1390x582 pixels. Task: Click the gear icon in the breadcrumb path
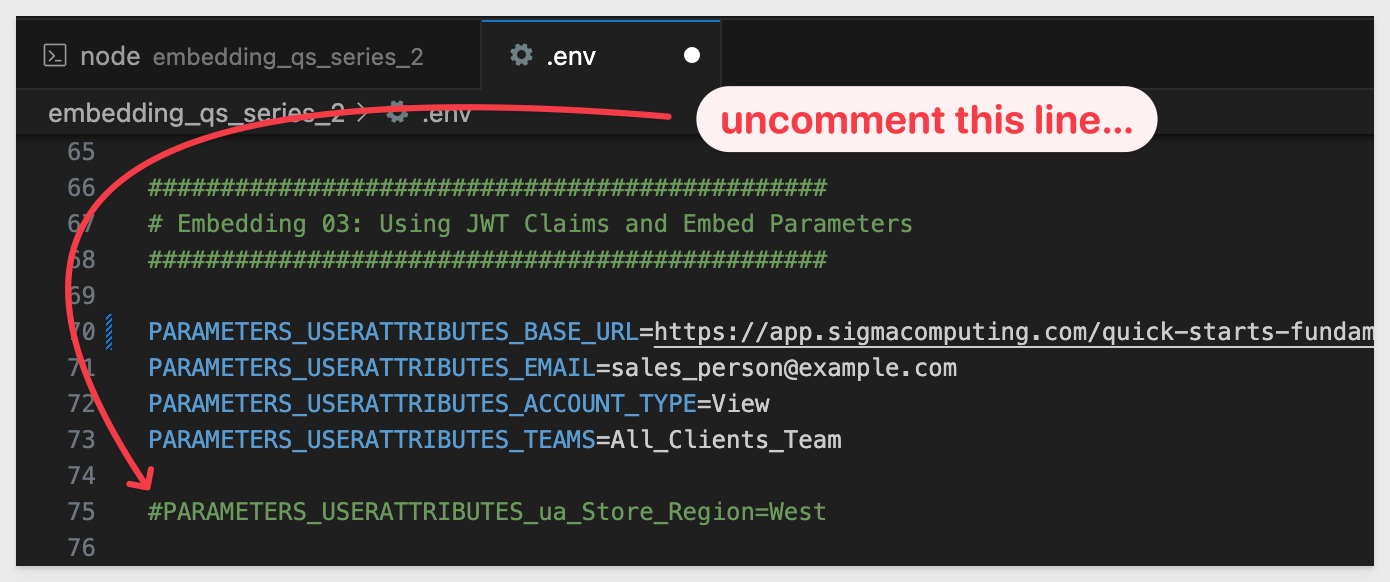(398, 113)
